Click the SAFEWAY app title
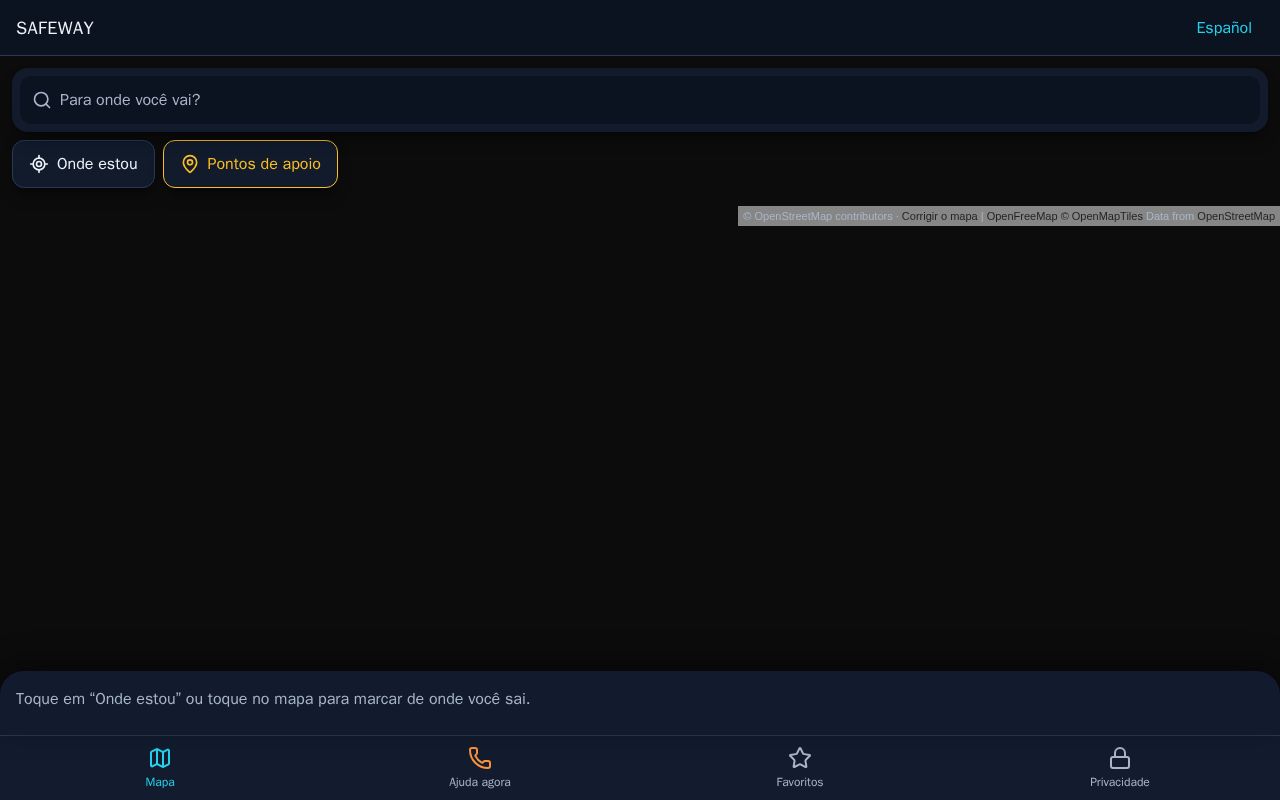The width and height of the screenshot is (1280, 800). [x=55, y=28]
